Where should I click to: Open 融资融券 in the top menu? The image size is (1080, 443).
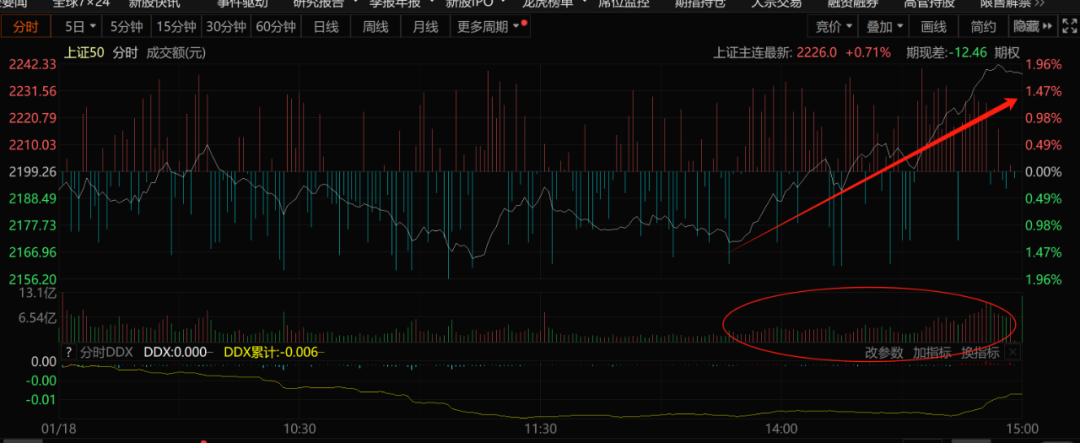[853, 3]
